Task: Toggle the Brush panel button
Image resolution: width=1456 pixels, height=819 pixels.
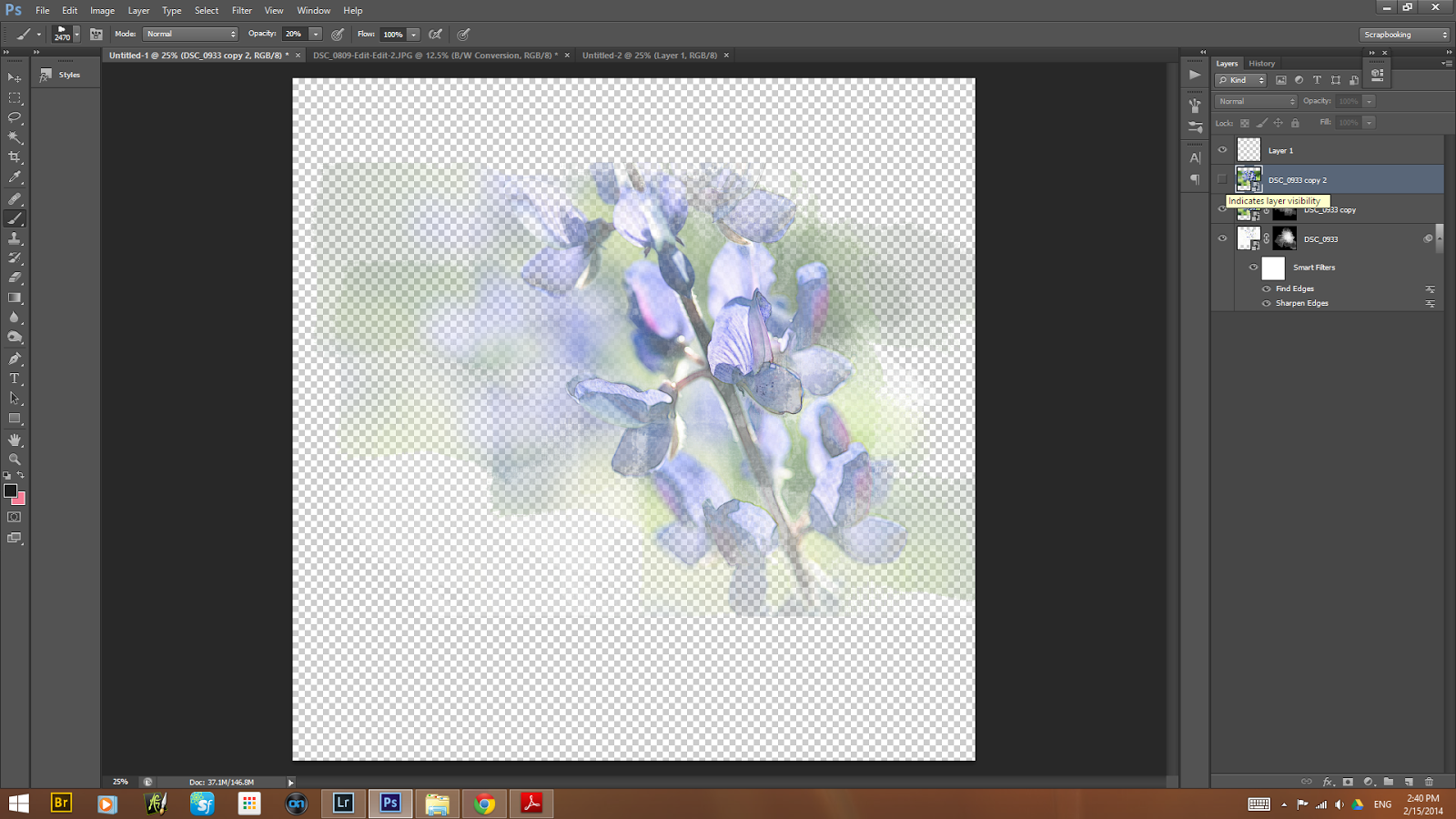Action: click(x=96, y=35)
